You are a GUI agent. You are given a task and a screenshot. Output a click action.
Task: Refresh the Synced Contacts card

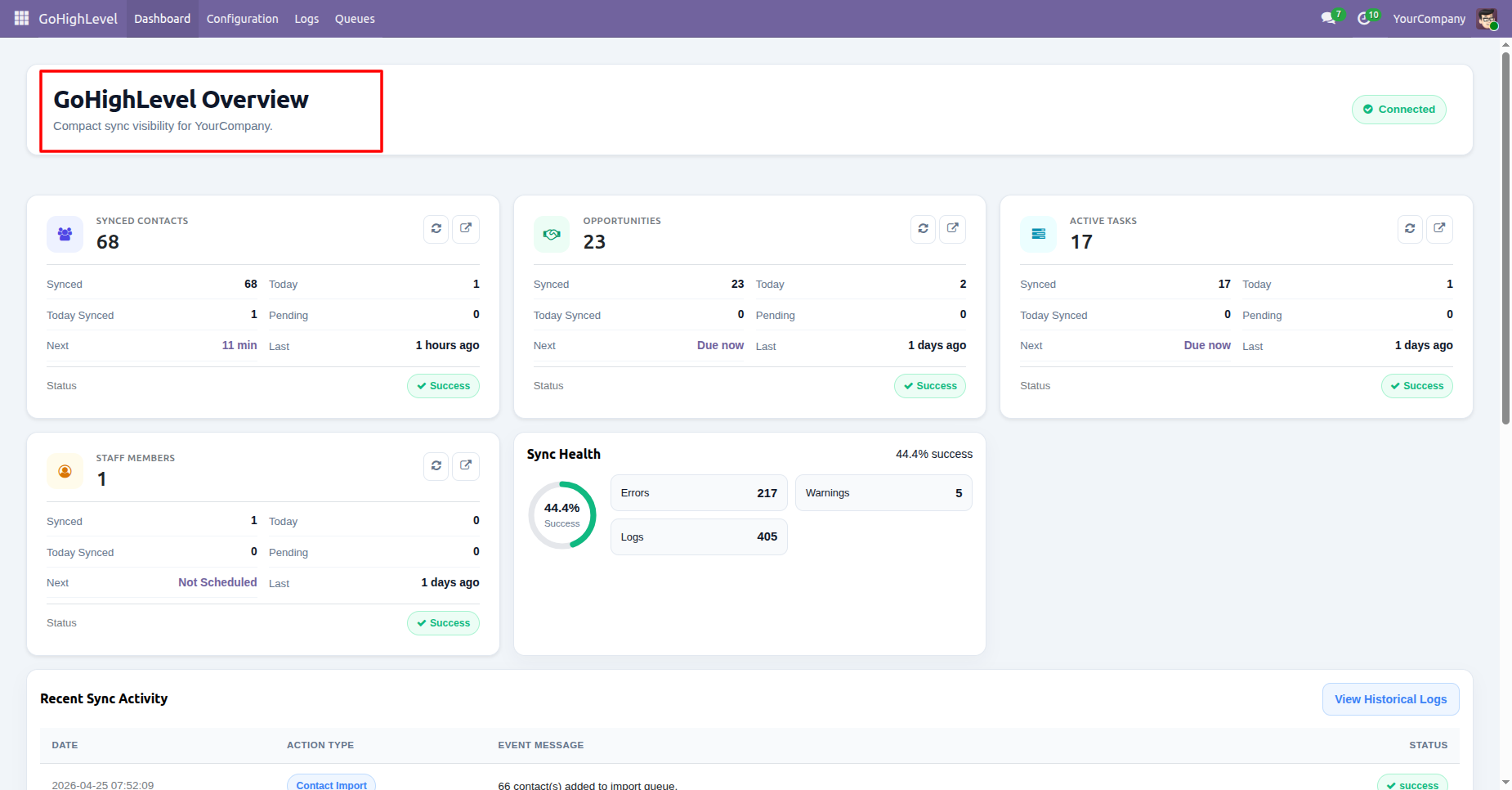436,229
